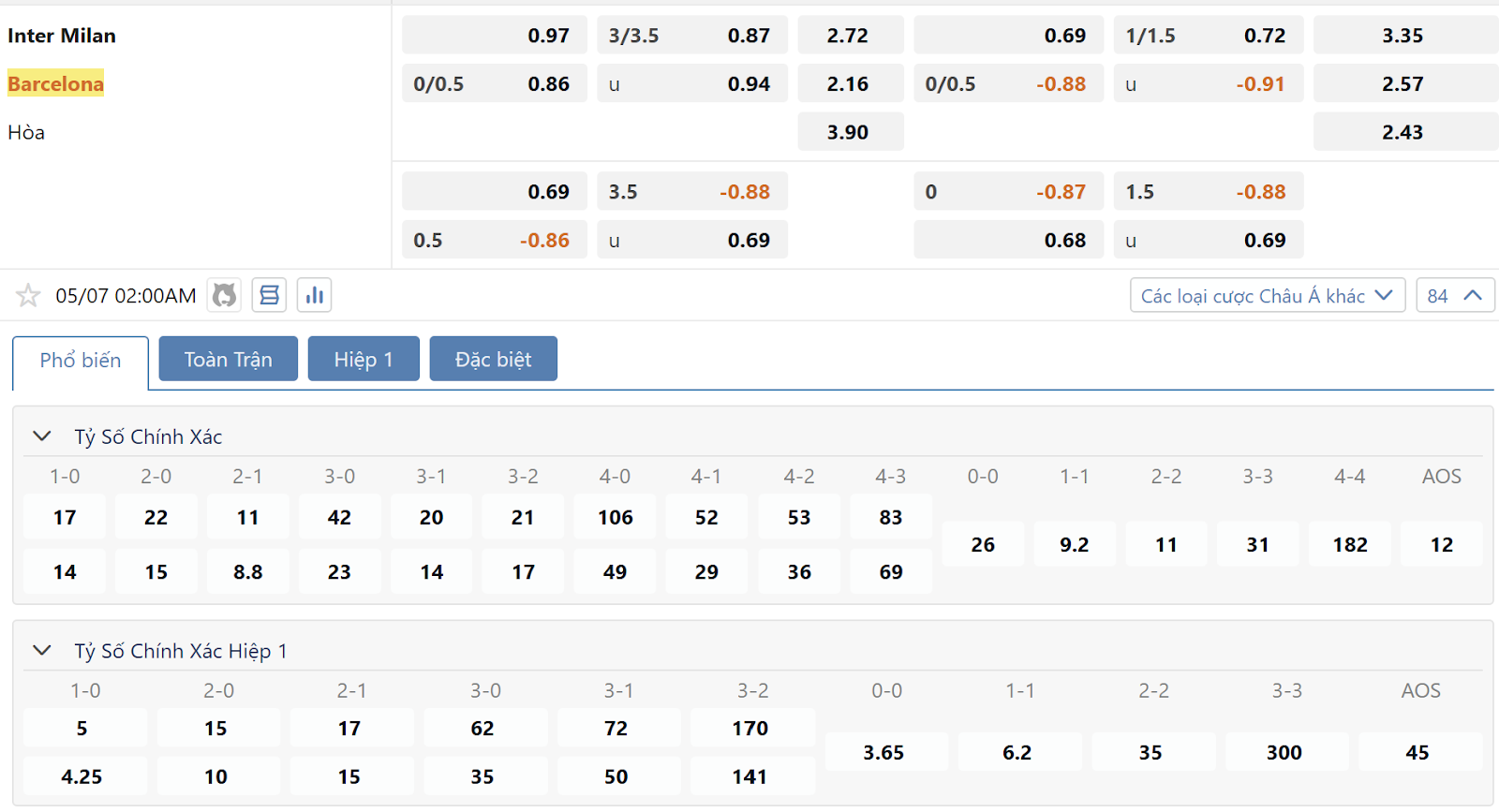Switch to the 'Phổ biến' tab
Screen dimensions: 1499x812
coord(81,361)
